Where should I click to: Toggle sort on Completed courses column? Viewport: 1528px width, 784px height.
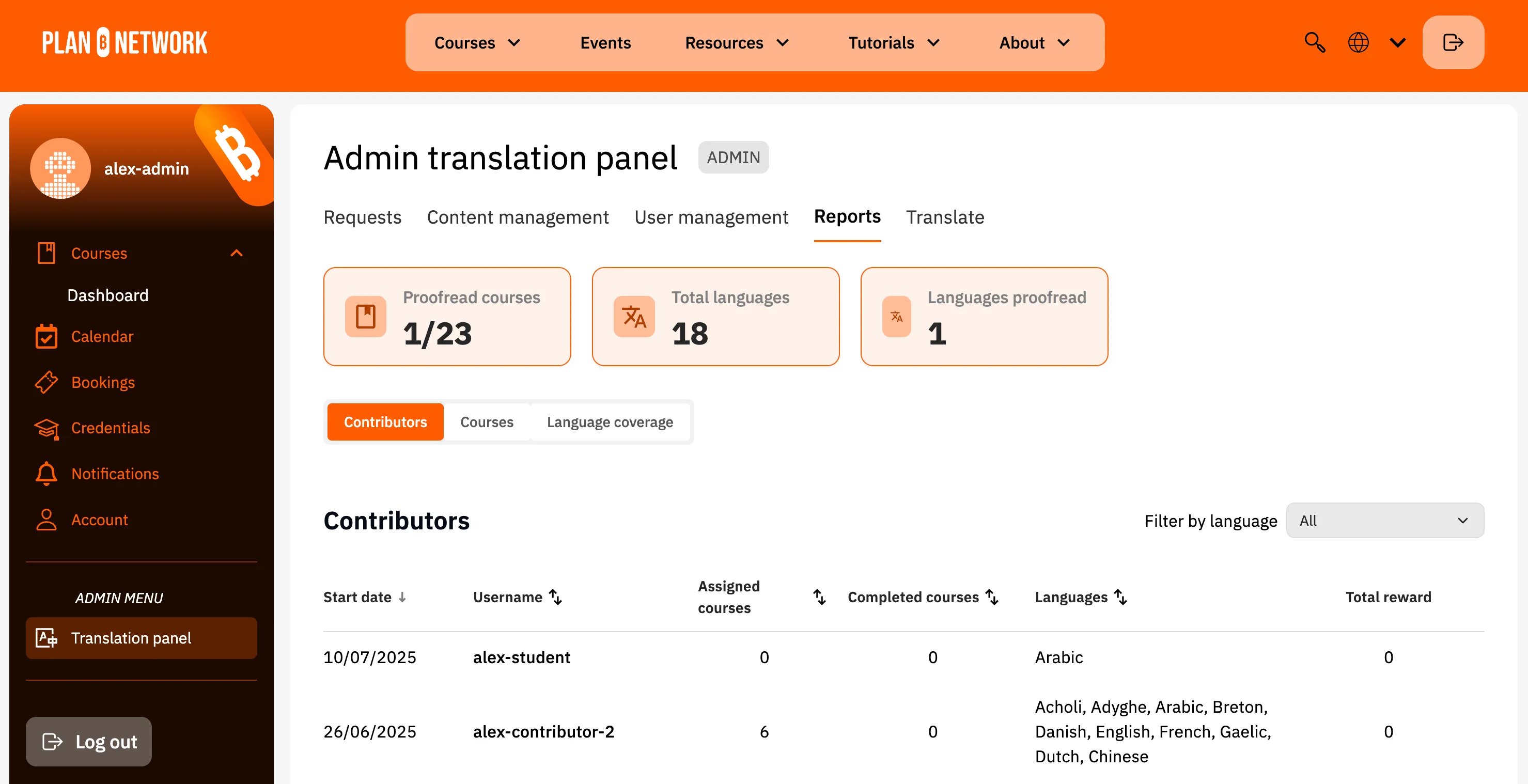click(x=992, y=597)
